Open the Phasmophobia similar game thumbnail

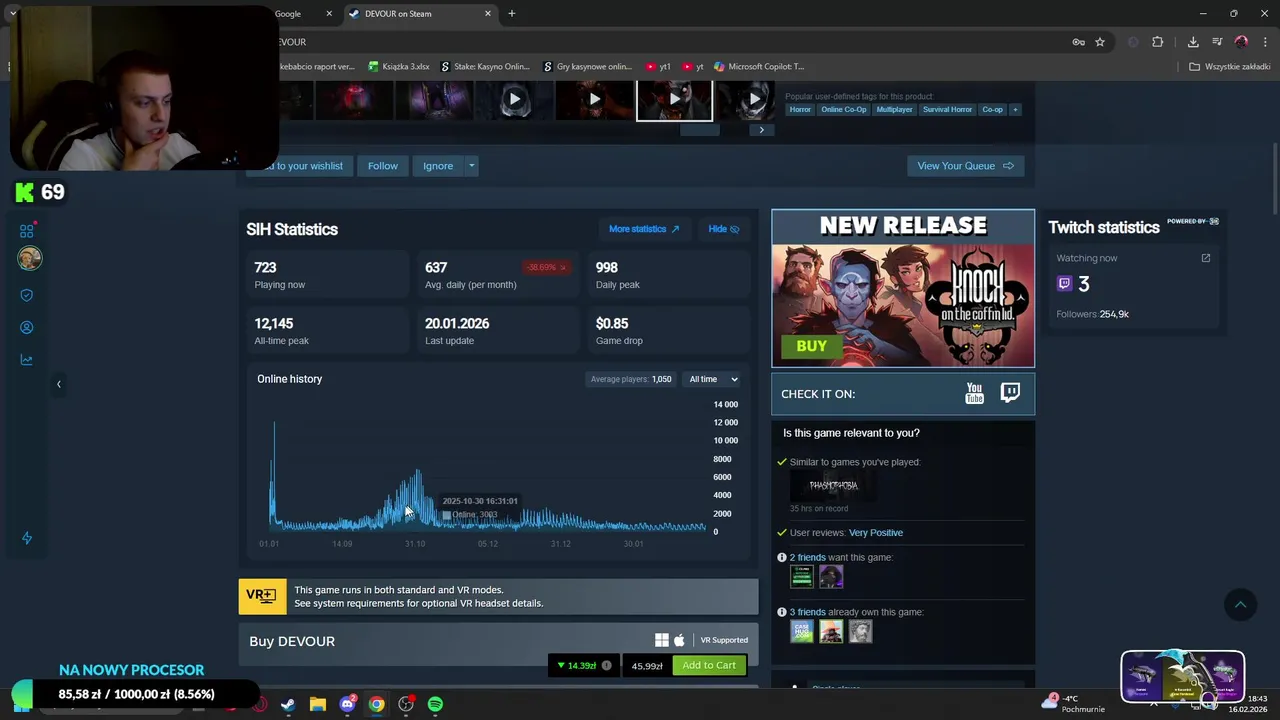point(833,486)
